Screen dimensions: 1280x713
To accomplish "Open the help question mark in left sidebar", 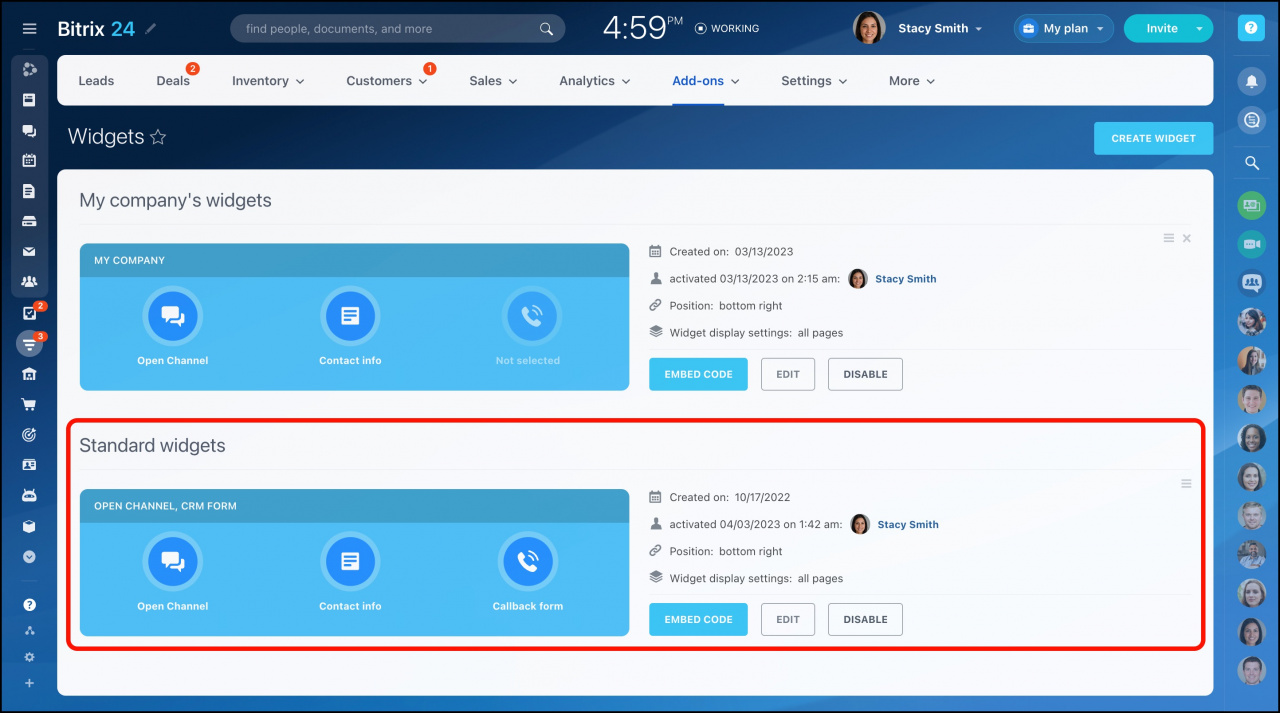I will click(x=29, y=605).
